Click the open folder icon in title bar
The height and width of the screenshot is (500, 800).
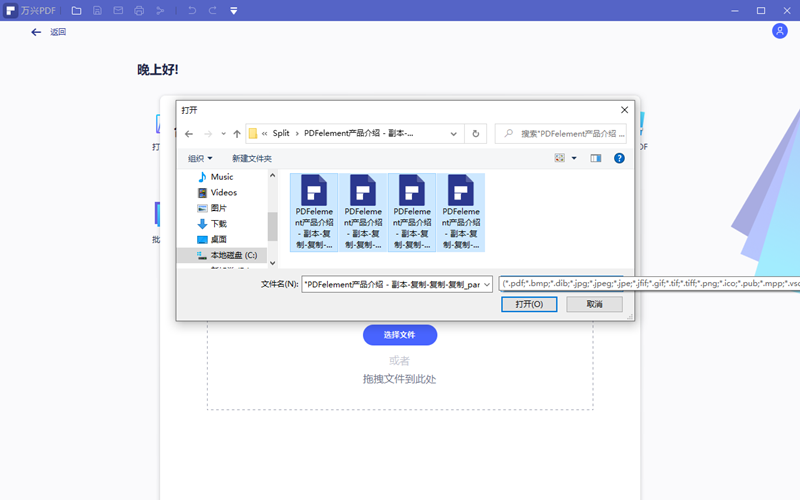(76, 11)
